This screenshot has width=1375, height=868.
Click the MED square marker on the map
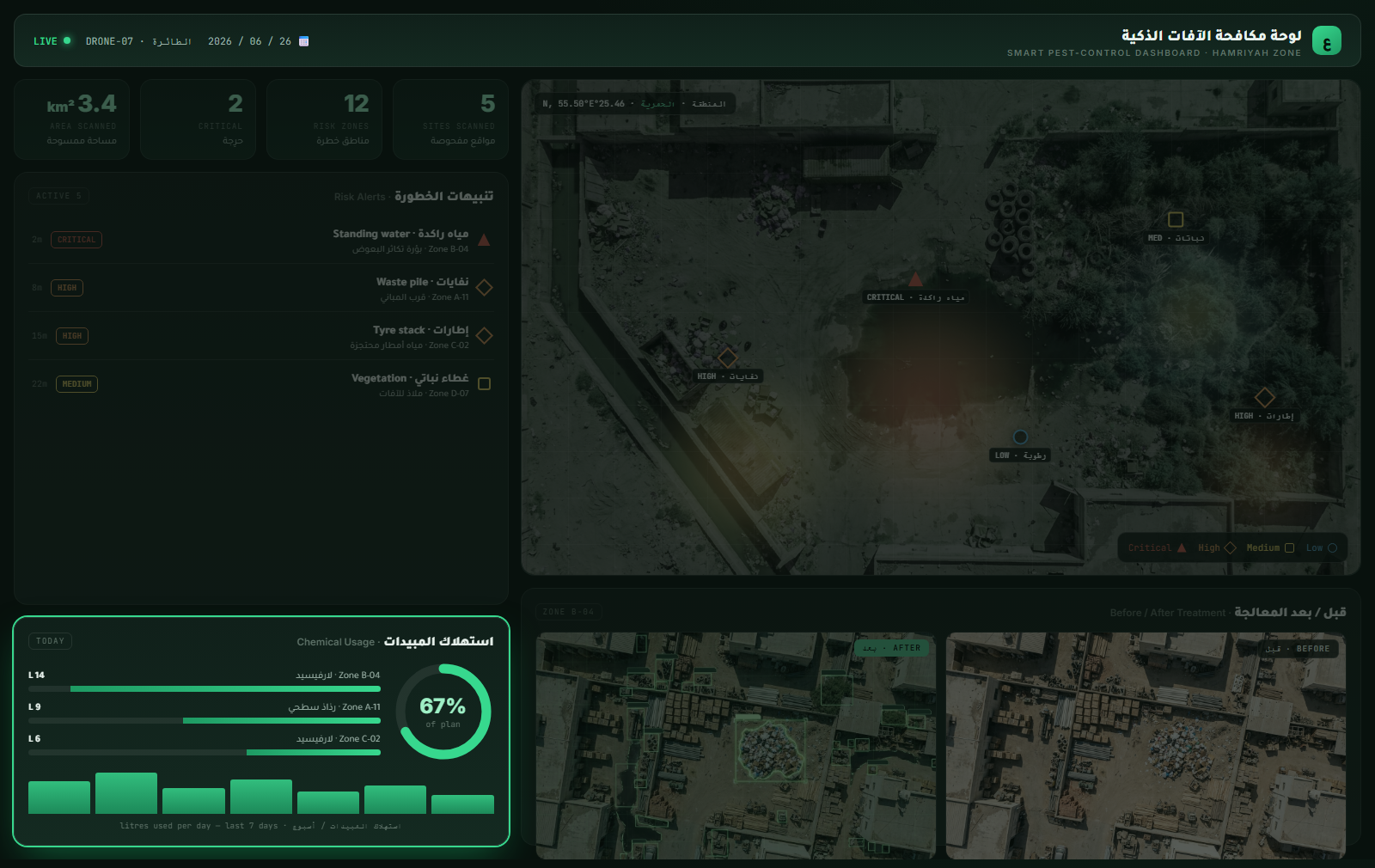click(x=1176, y=219)
